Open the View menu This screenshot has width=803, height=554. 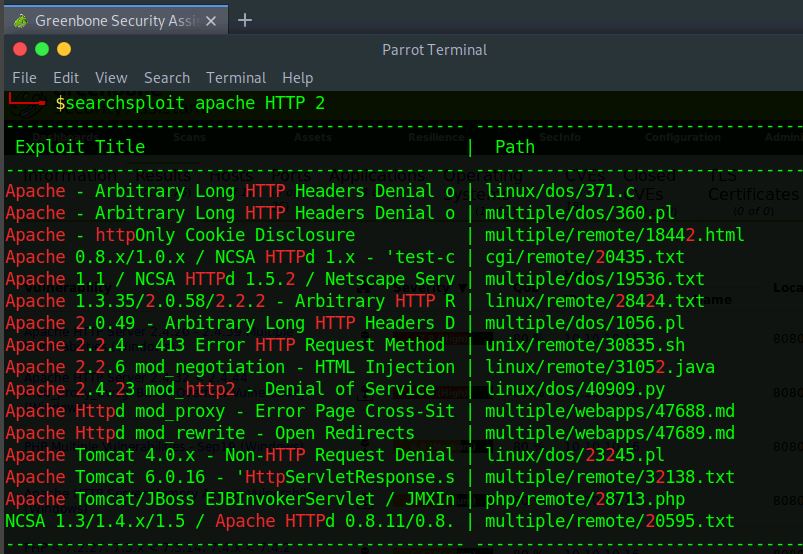tap(111, 78)
